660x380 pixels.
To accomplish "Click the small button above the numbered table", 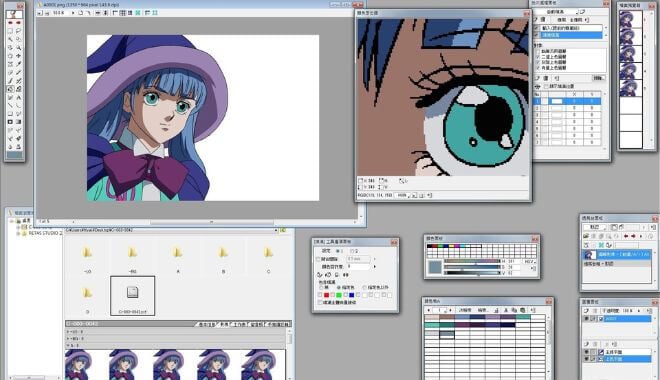I will click(599, 78).
